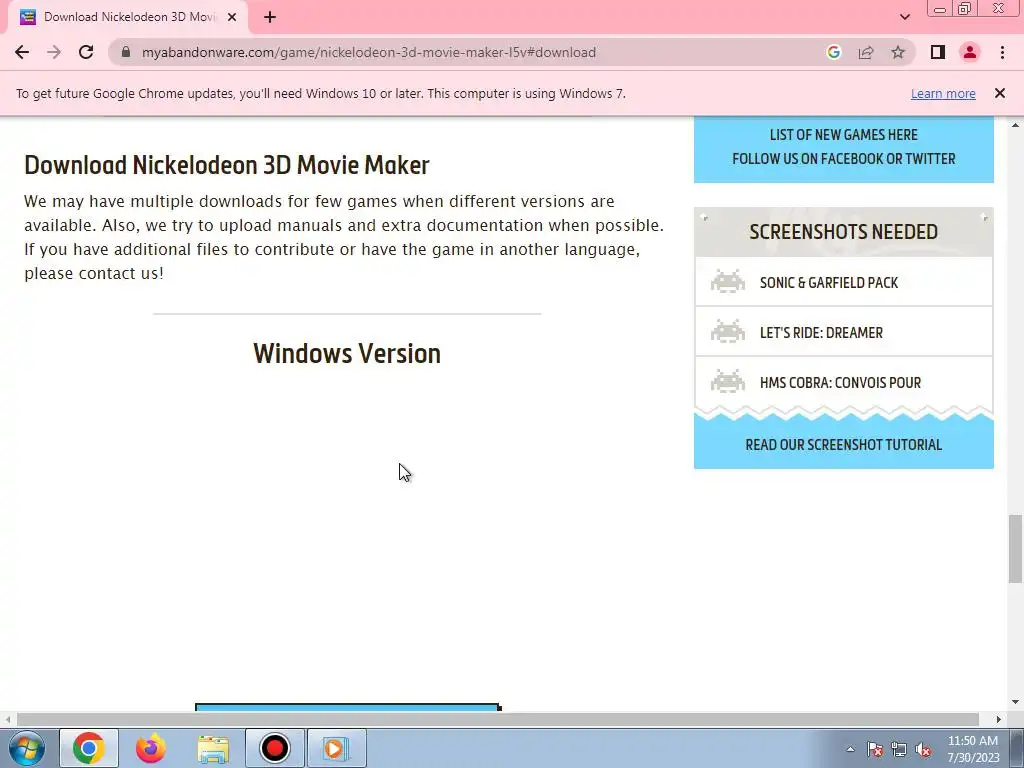The image size is (1024, 768).
Task: Open the Learn more link
Action: 943,93
